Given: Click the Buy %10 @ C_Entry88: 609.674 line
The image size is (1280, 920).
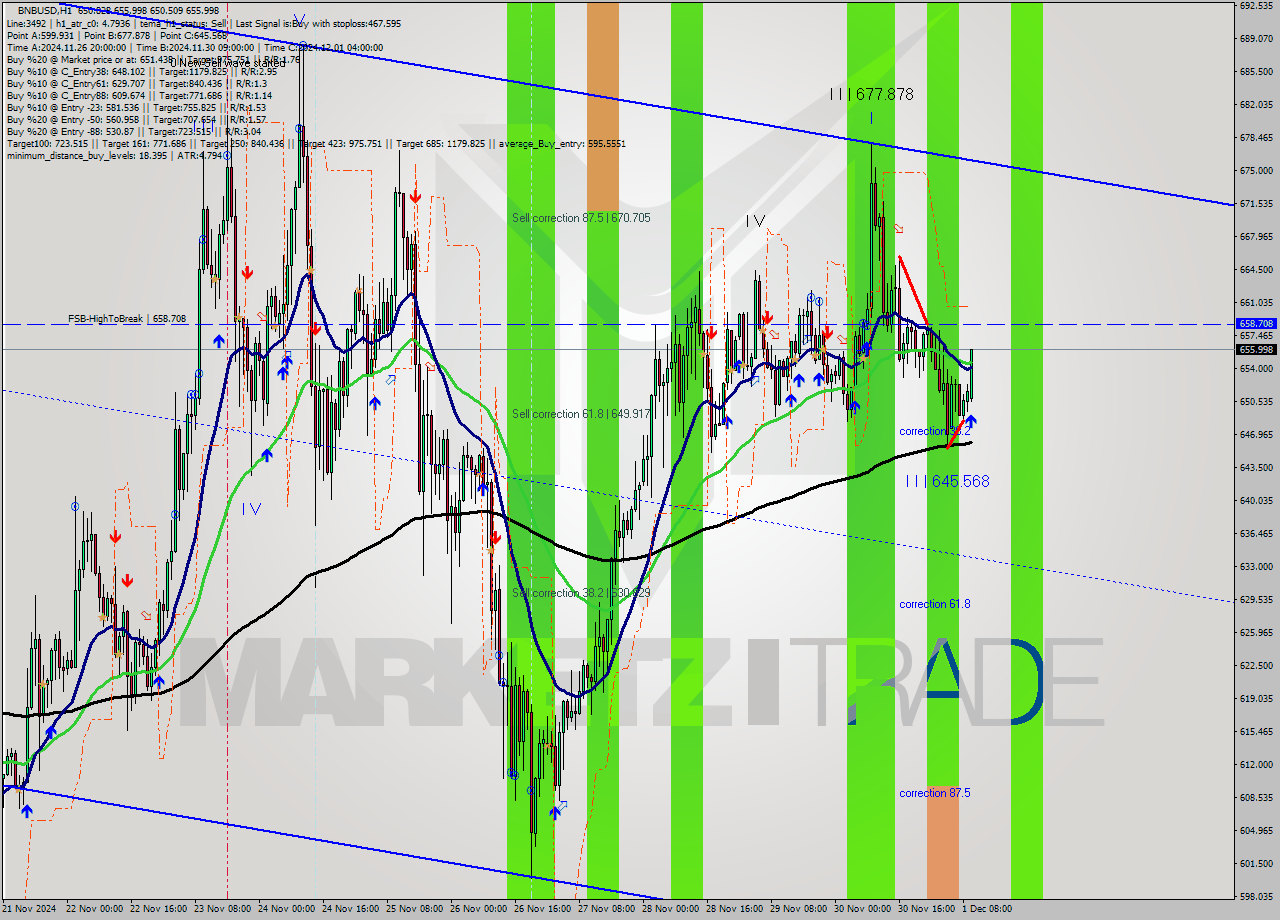Looking at the screenshot, I should (x=139, y=95).
